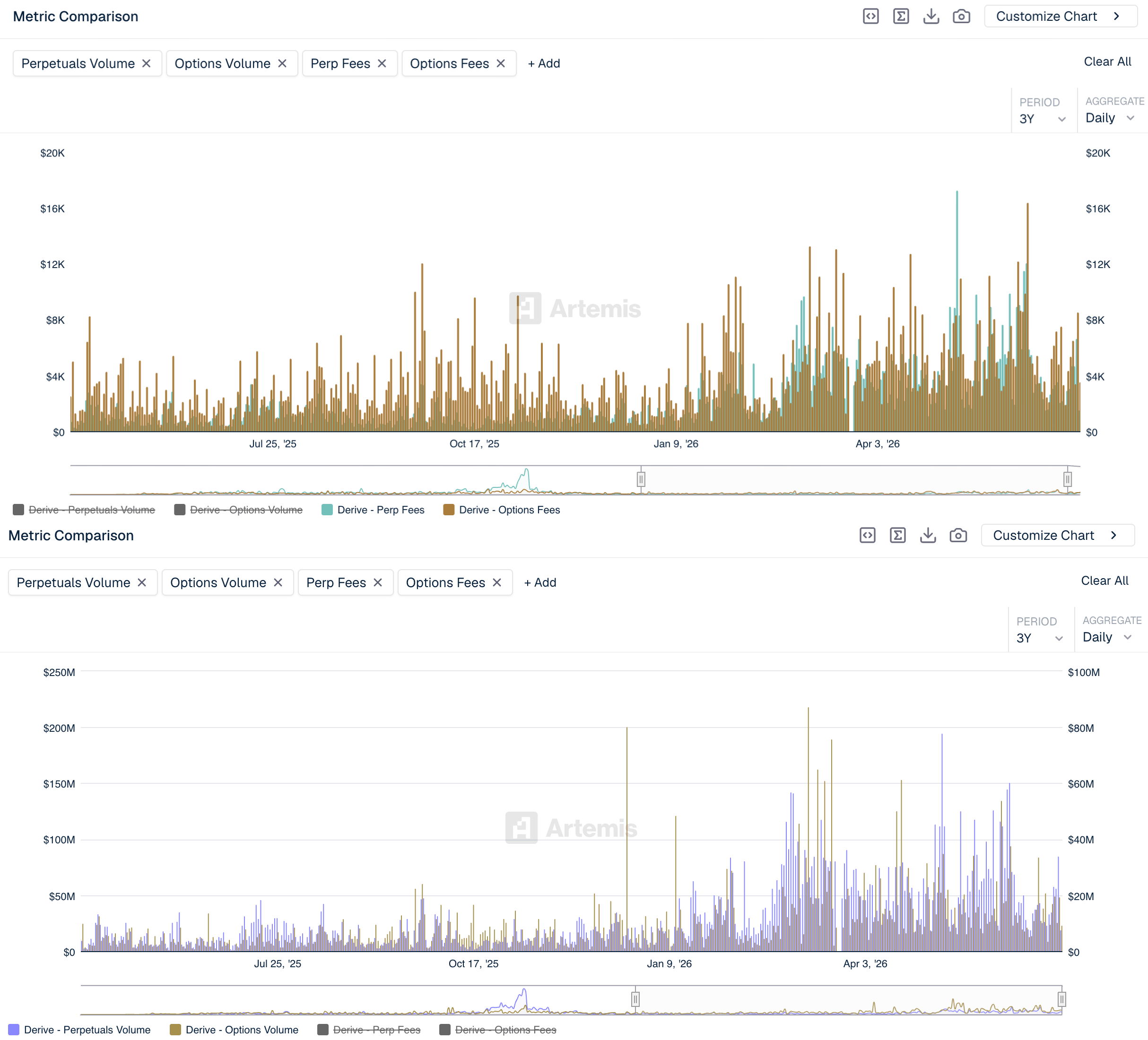The width and height of the screenshot is (1148, 1040).
Task: Select Perpetuals Volume chip label in bottom chart
Action: [73, 582]
